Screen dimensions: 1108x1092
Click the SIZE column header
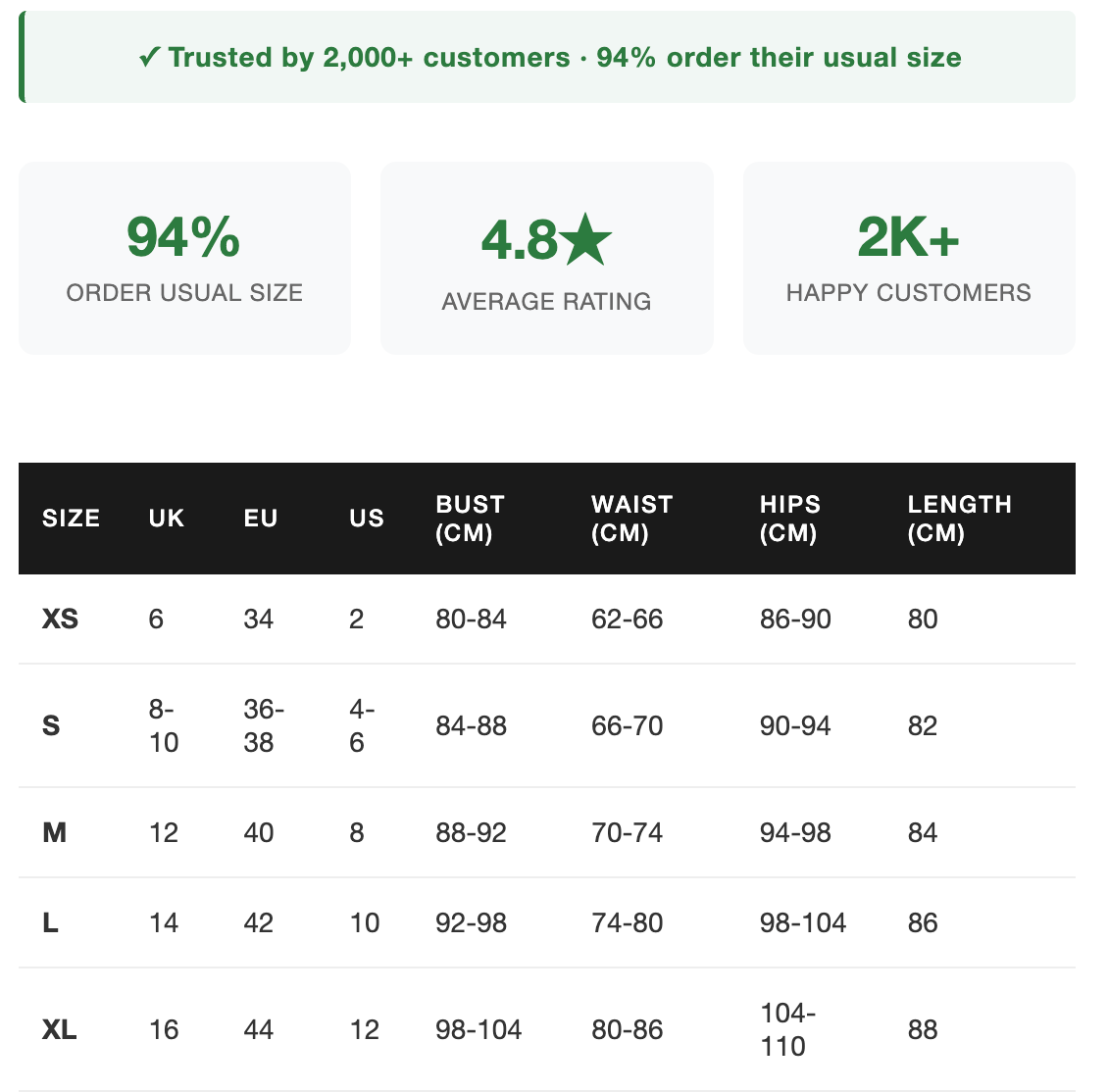tap(71, 519)
